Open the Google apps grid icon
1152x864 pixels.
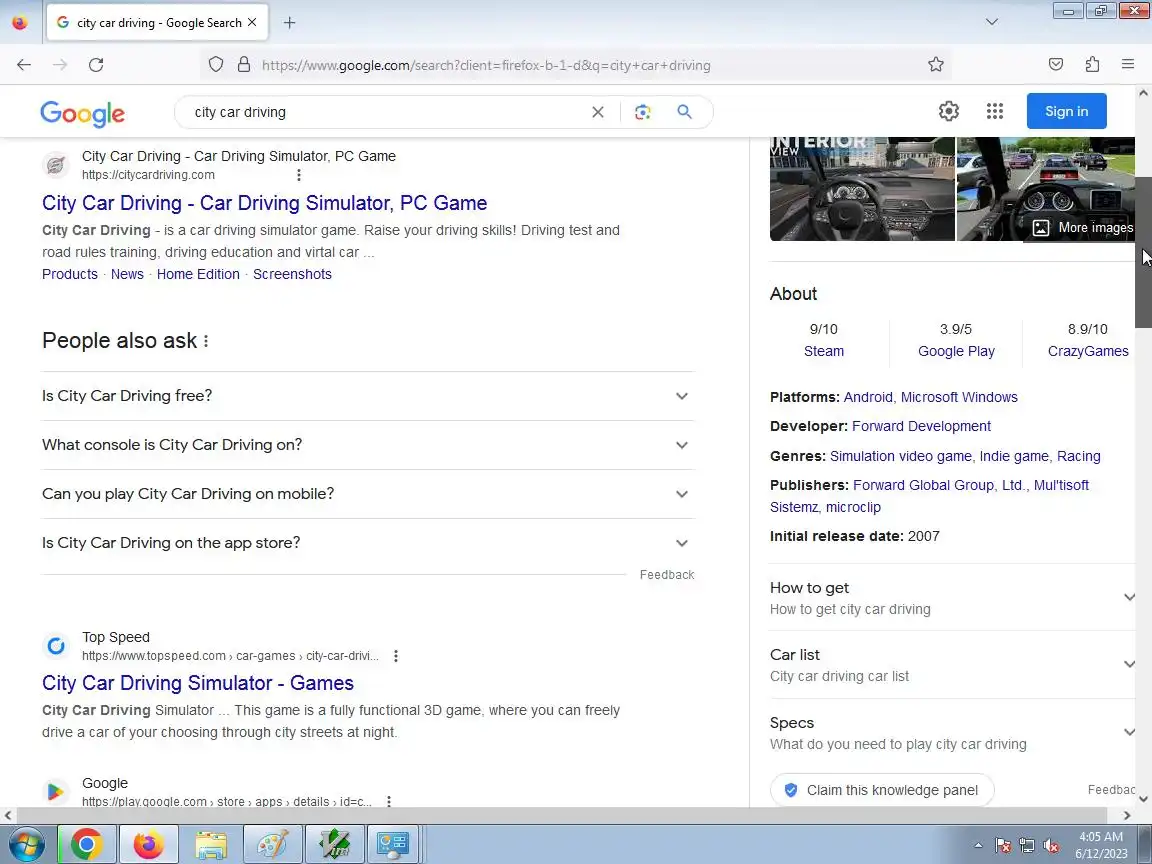(995, 111)
